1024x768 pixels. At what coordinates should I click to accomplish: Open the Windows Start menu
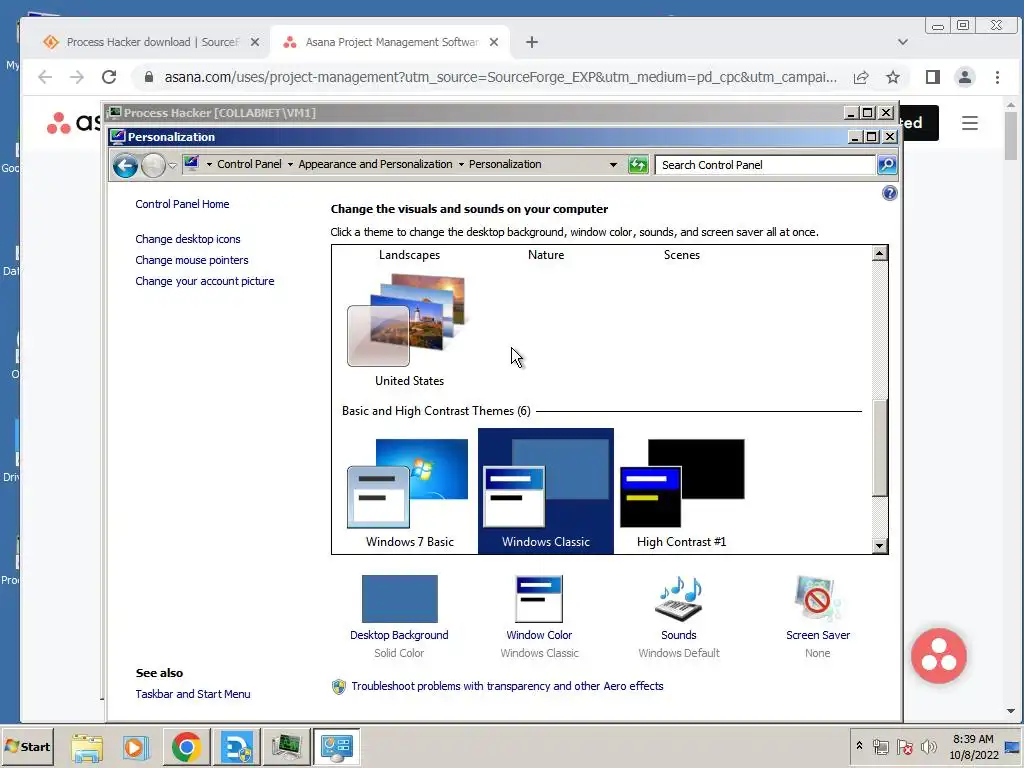27,746
